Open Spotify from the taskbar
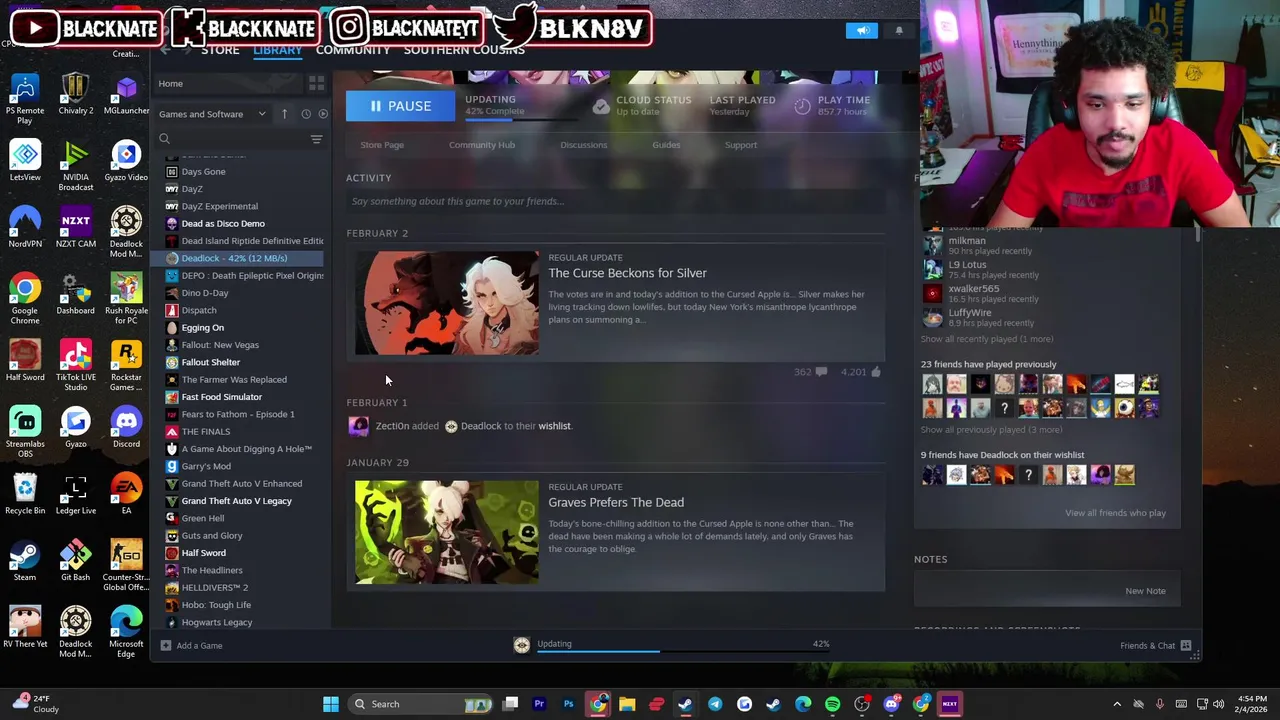 coord(832,704)
